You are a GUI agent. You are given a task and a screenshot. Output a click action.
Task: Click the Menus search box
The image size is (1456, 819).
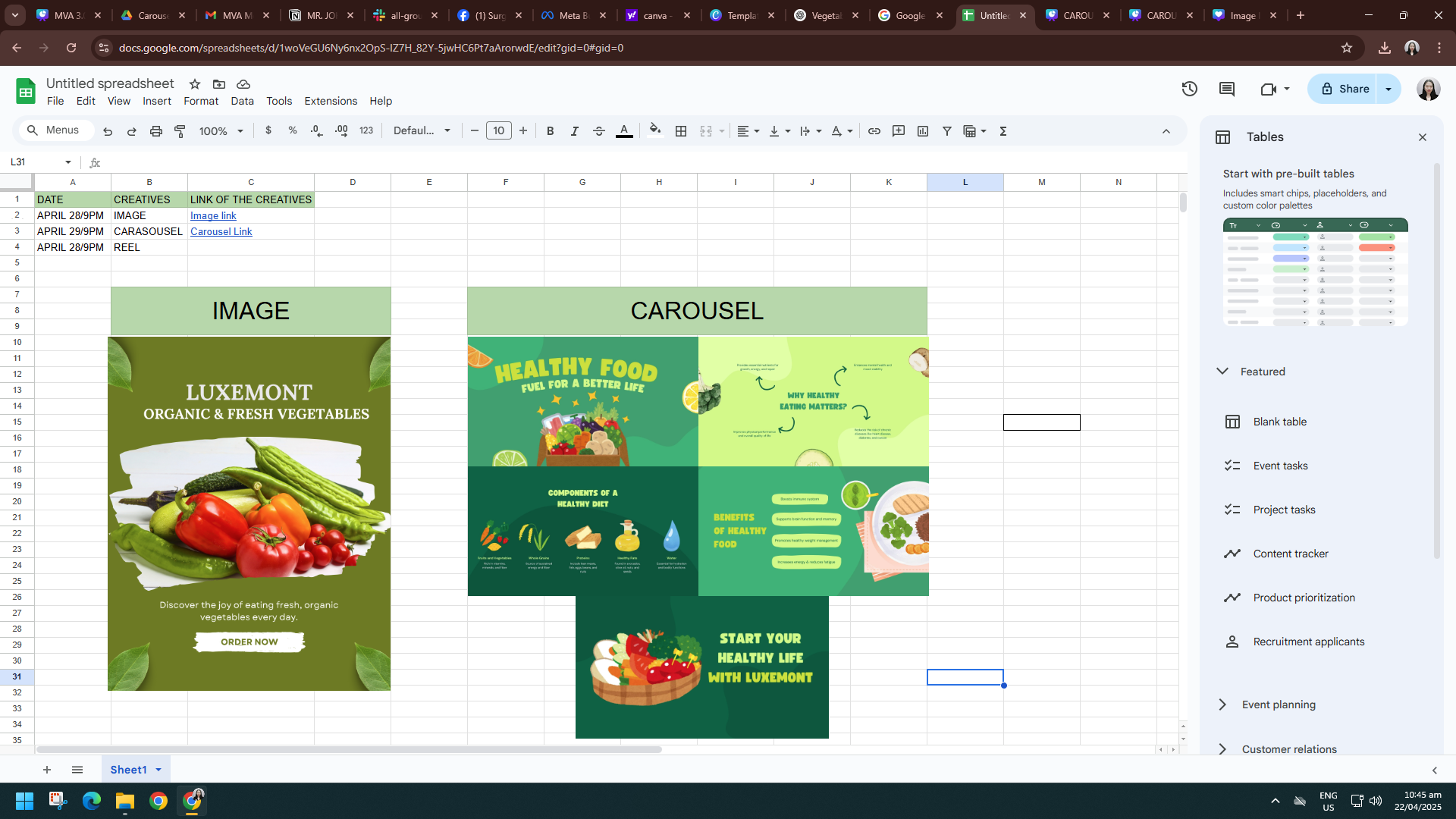tap(56, 130)
